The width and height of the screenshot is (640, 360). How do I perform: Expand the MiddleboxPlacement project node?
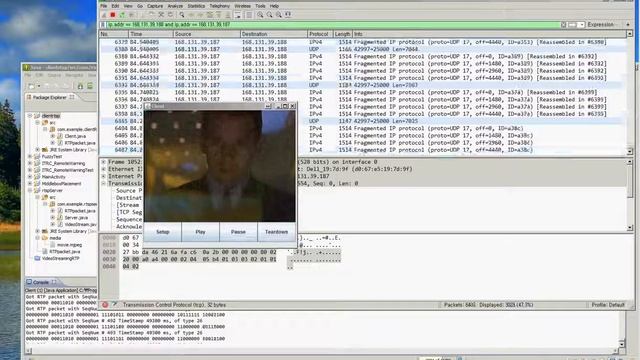[30, 184]
